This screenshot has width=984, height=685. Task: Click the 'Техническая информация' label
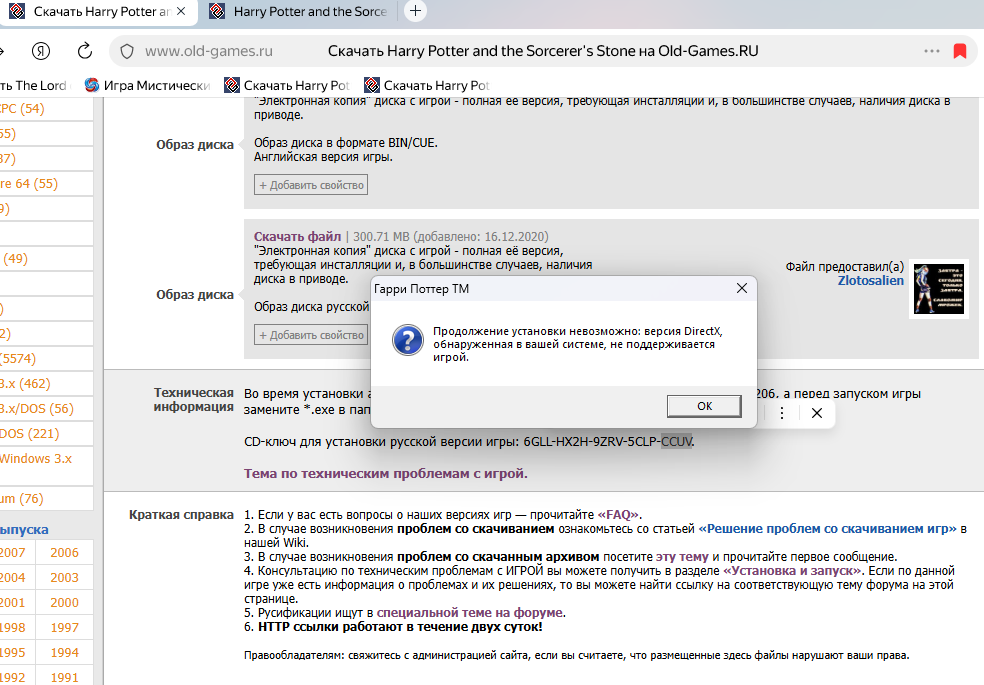coord(193,400)
